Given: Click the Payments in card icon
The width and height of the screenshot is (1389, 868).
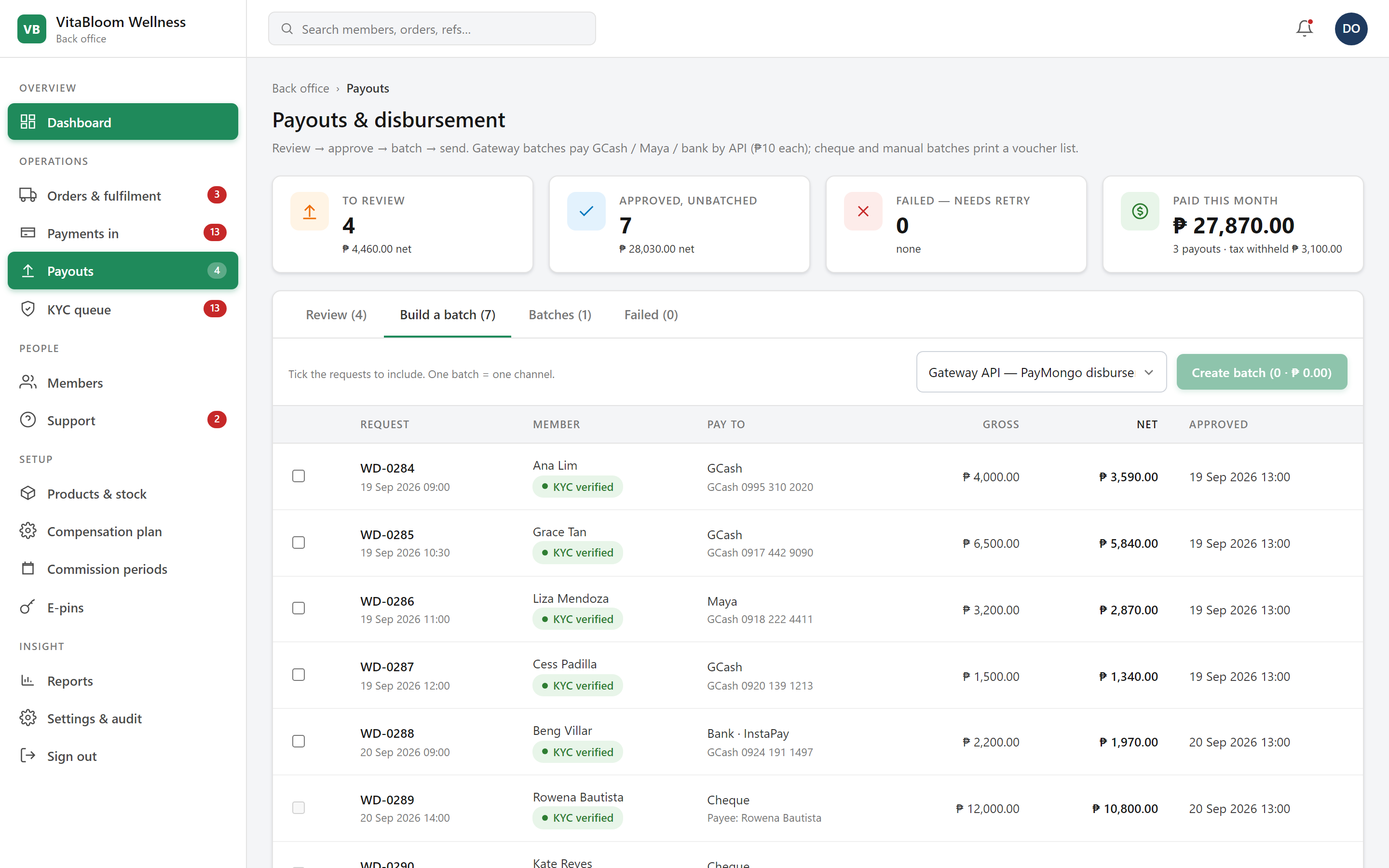Looking at the screenshot, I should click(27, 232).
